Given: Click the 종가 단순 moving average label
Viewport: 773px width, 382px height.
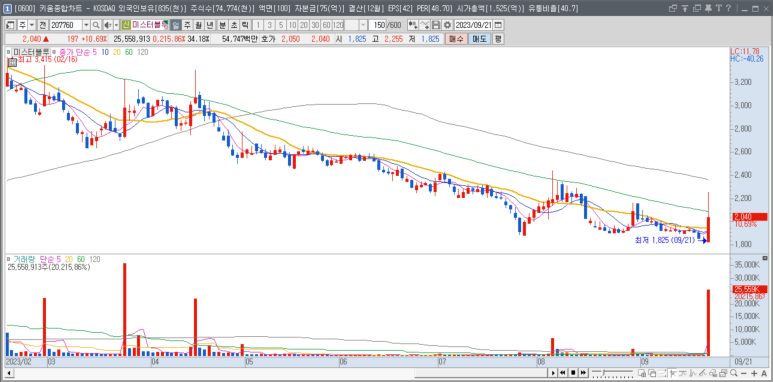Looking at the screenshot, I should point(75,52).
